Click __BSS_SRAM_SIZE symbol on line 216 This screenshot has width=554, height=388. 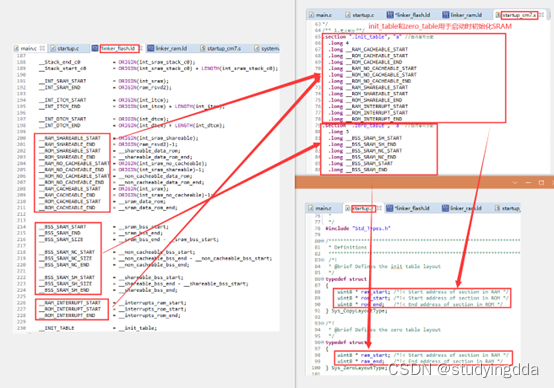tap(61, 240)
